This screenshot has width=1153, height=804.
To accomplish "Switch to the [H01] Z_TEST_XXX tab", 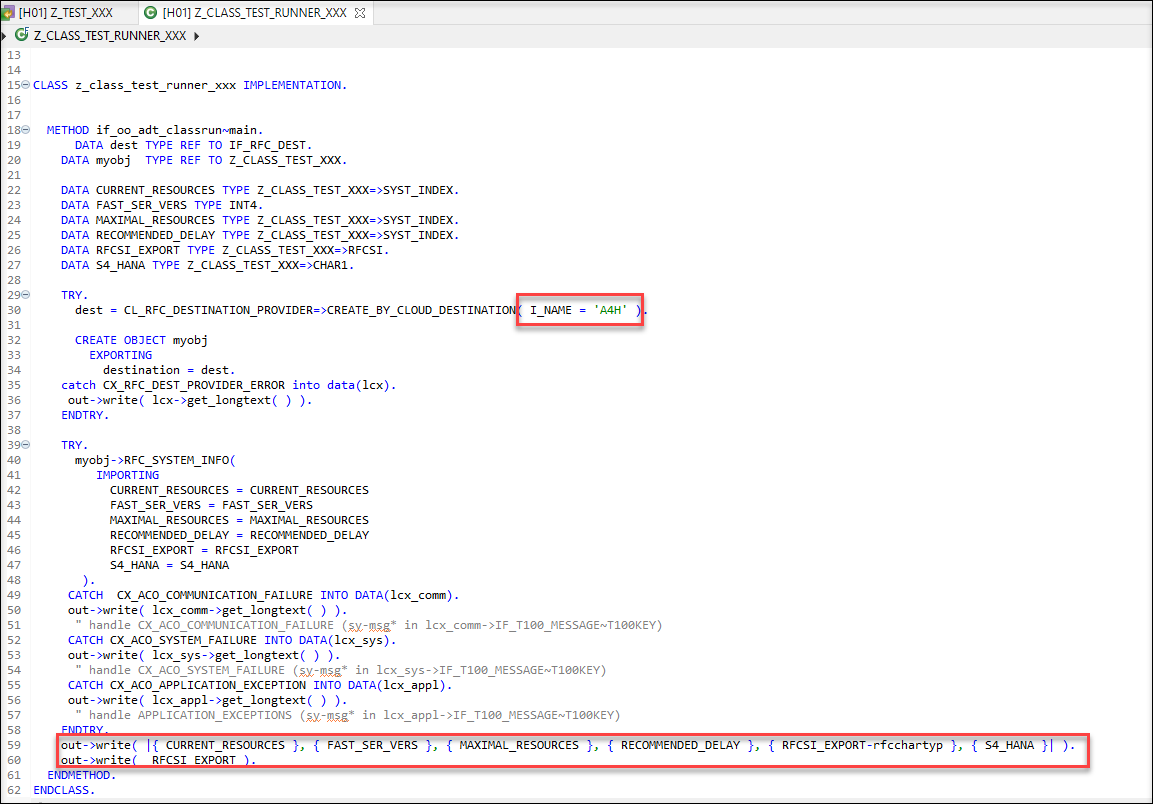I will (x=65, y=13).
